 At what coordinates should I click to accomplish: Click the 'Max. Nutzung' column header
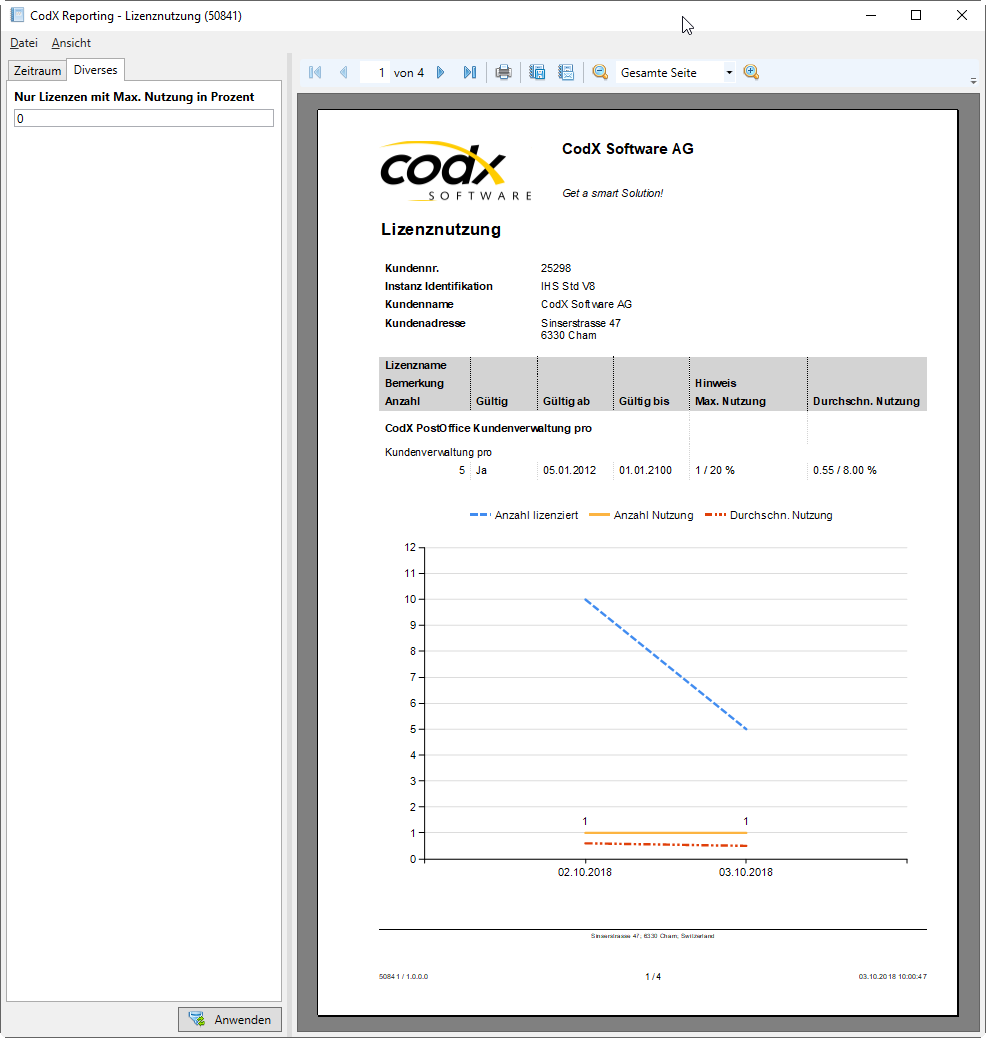coord(730,401)
